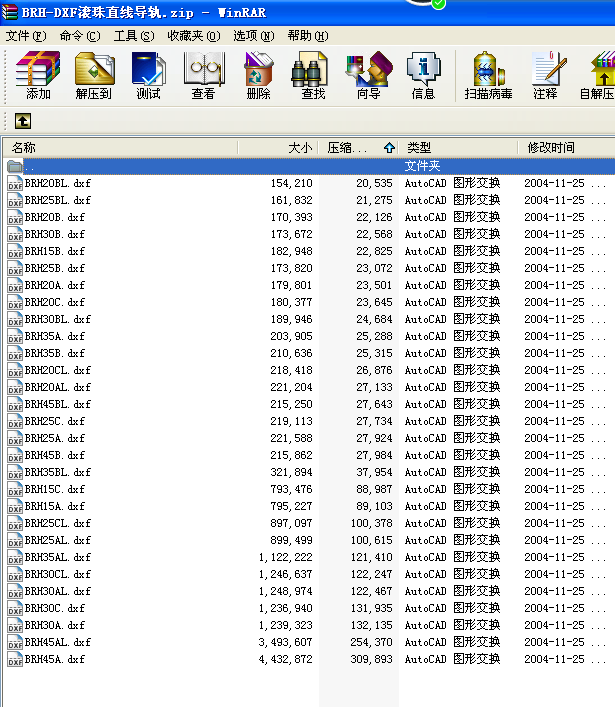Select file BRH35AL.dxf

(x=57, y=557)
